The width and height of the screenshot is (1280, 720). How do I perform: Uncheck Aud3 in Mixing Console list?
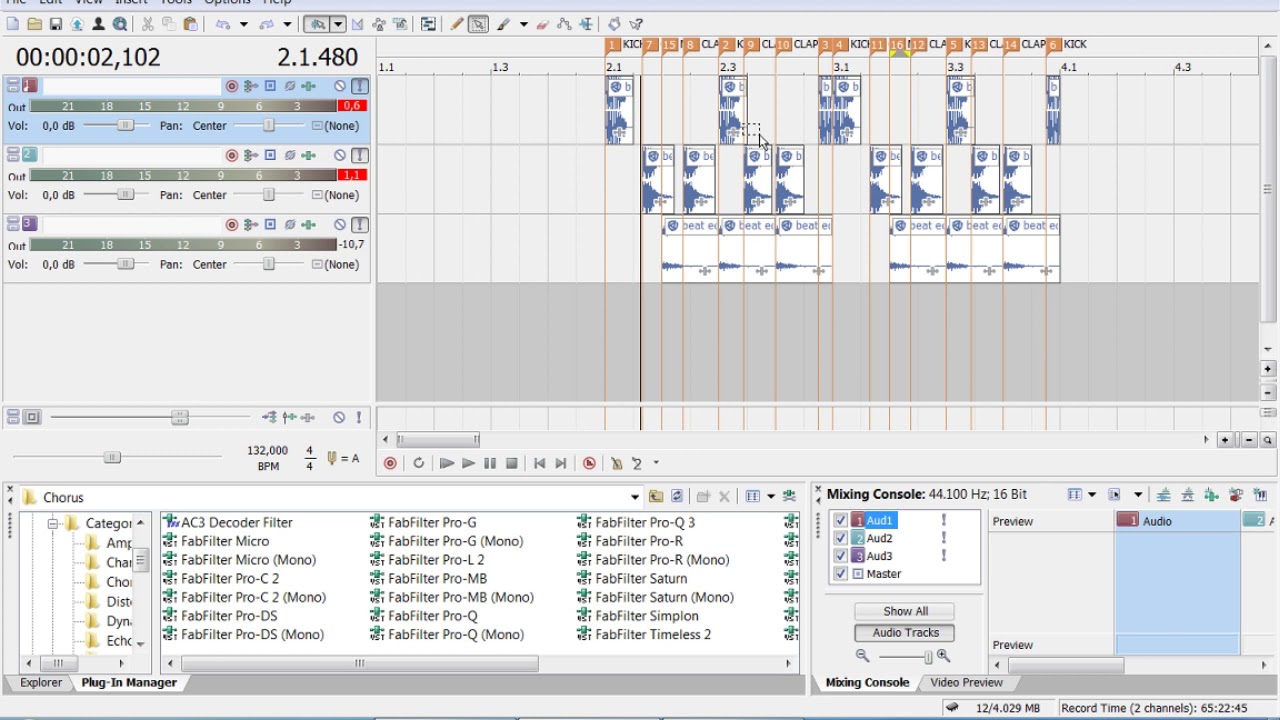click(x=840, y=556)
